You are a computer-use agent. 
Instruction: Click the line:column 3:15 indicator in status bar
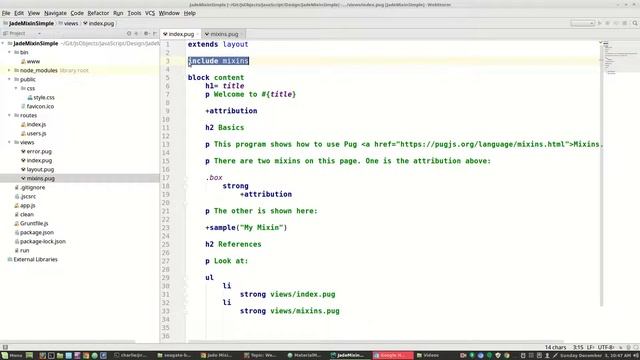(578, 347)
